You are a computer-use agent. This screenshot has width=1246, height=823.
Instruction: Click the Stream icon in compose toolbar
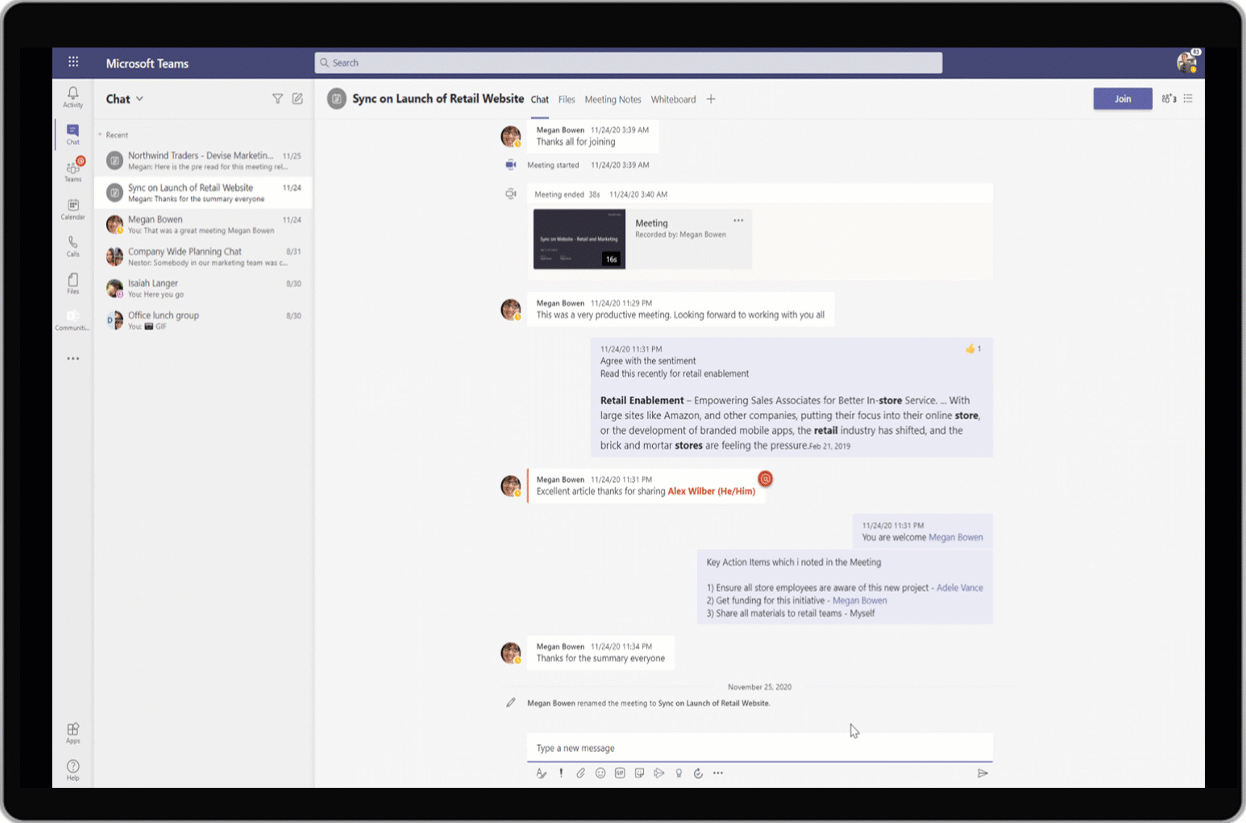pyautogui.click(x=659, y=773)
